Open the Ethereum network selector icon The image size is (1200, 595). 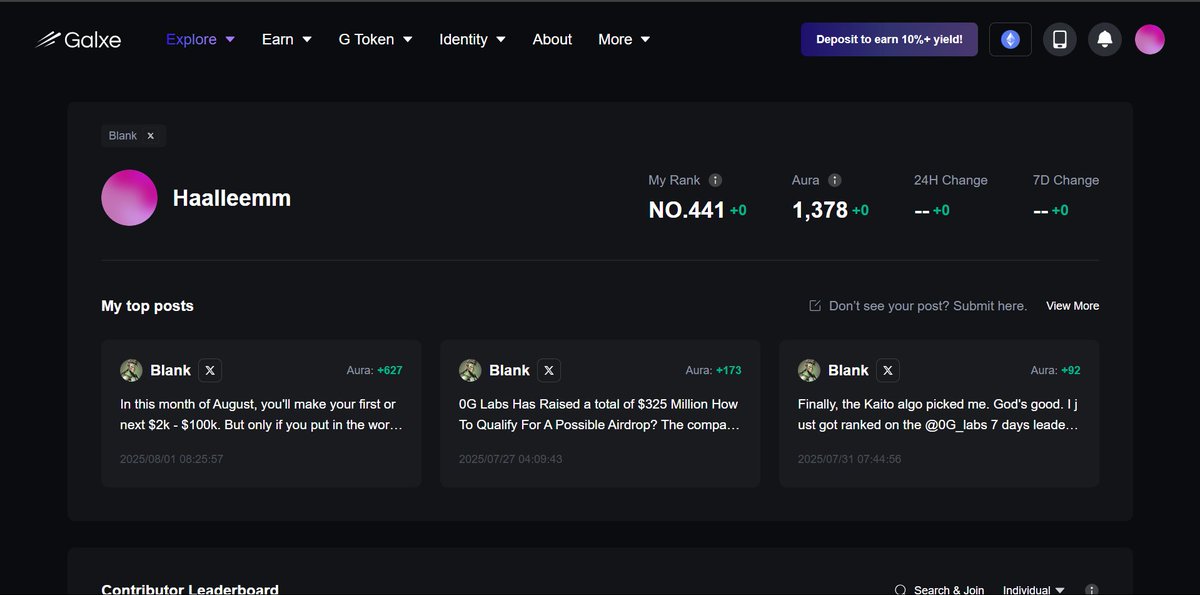(1010, 39)
